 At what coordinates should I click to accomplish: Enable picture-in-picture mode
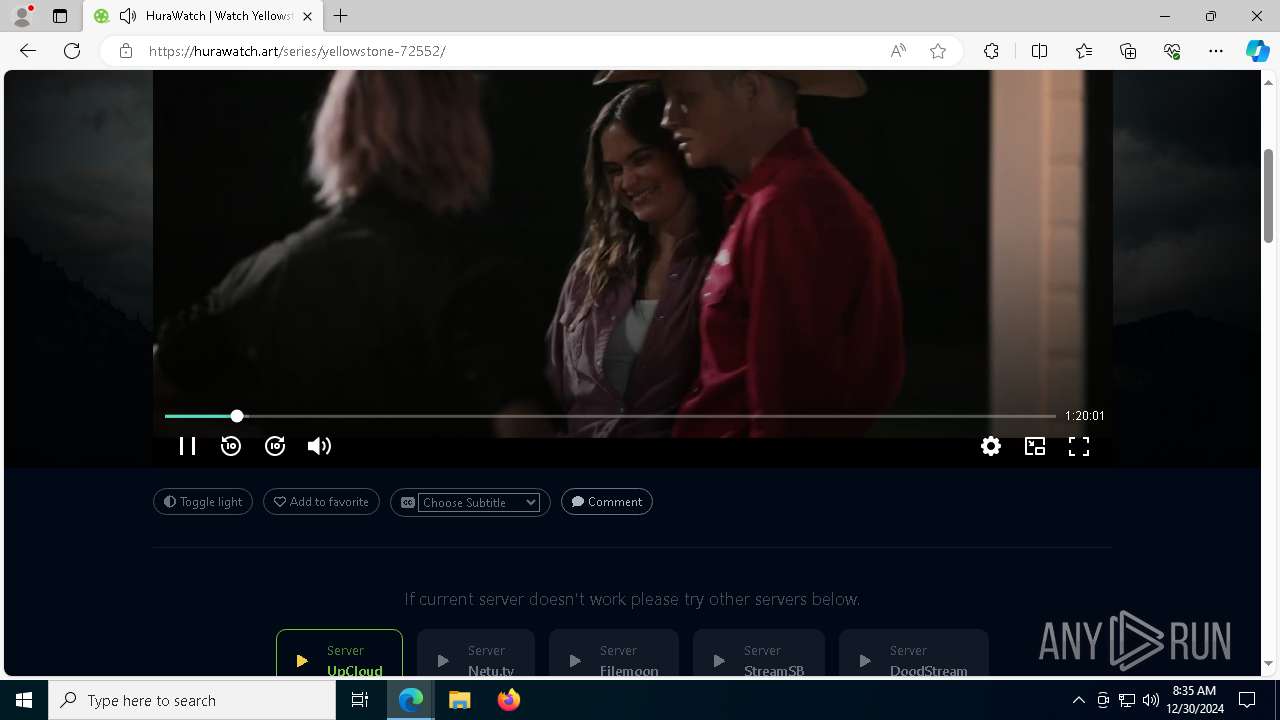pyautogui.click(x=1035, y=446)
